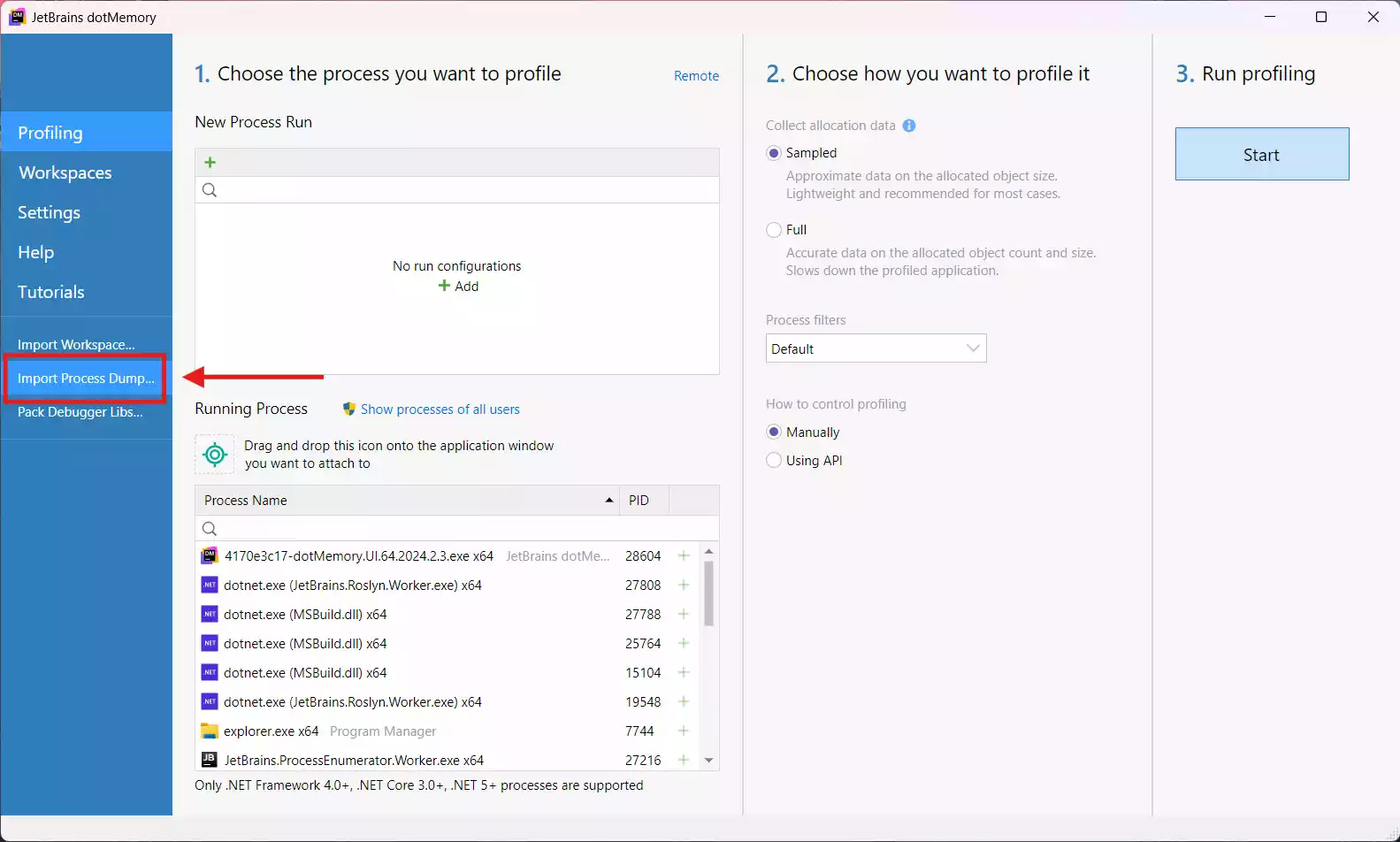Viewport: 1400px width, 842px height.
Task: Click the plus icon for process PID 28604
Action: tap(683, 556)
